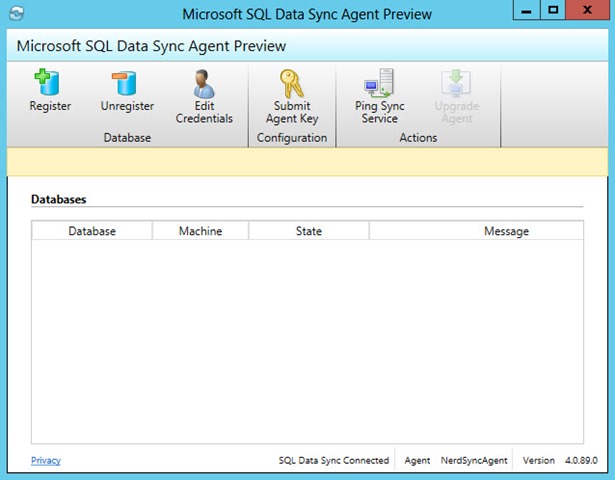The width and height of the screenshot is (615, 480).
Task: Click the sync app icon in title bar
Action: click(x=16, y=13)
